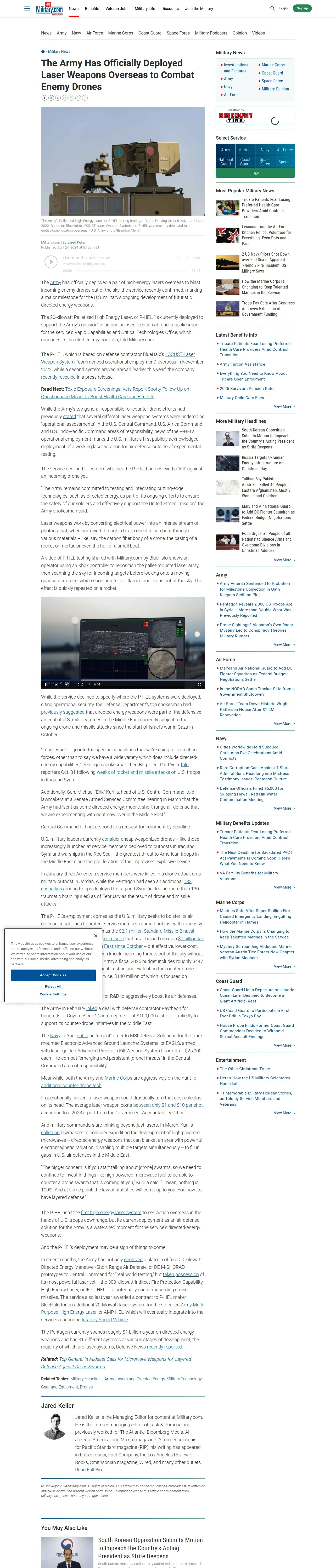Choose Marines in Select Service grid
Viewport: 336px width, 1568px height.
(245, 150)
